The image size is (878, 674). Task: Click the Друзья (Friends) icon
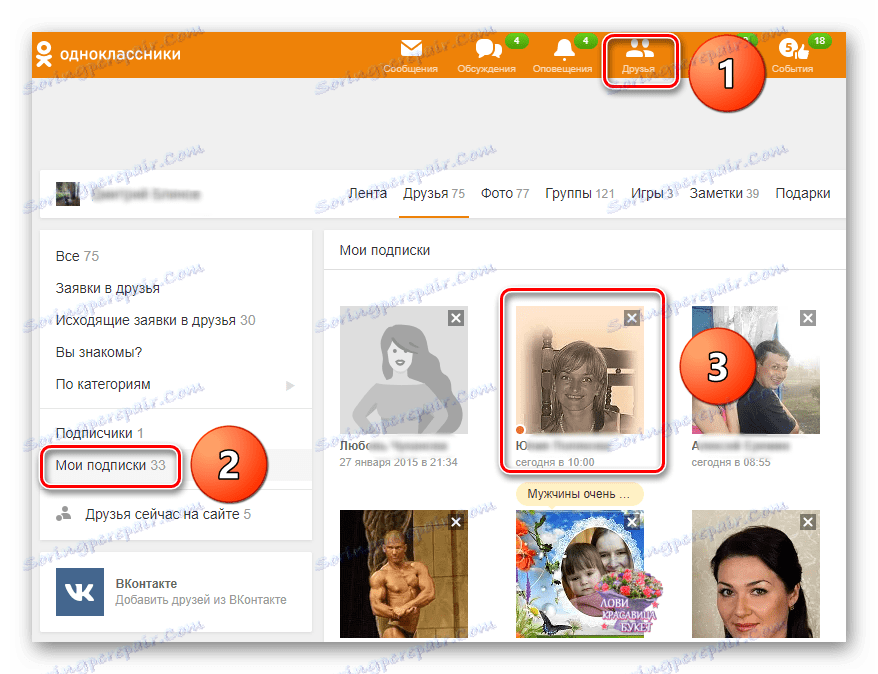pyautogui.click(x=640, y=50)
